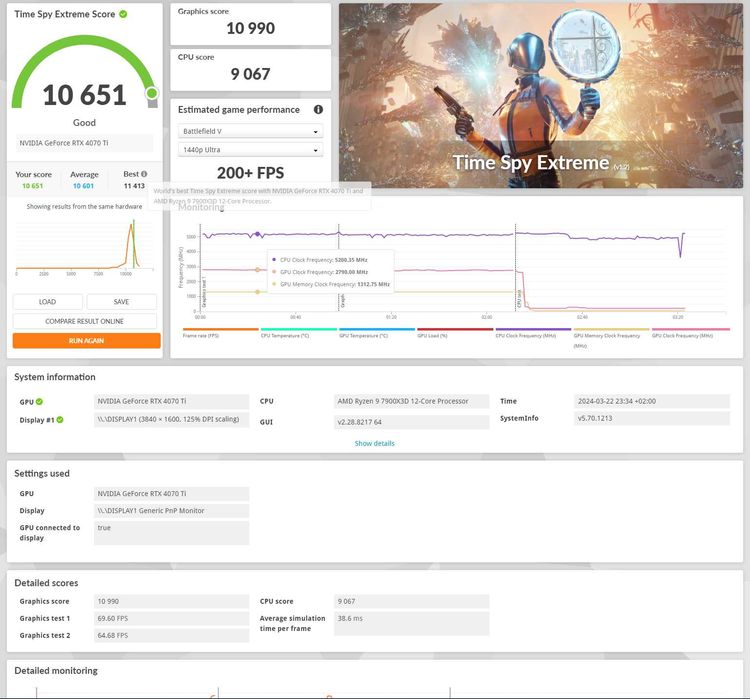Click the score distribution histogram peak
This screenshot has height=699, width=750.
click(132, 226)
